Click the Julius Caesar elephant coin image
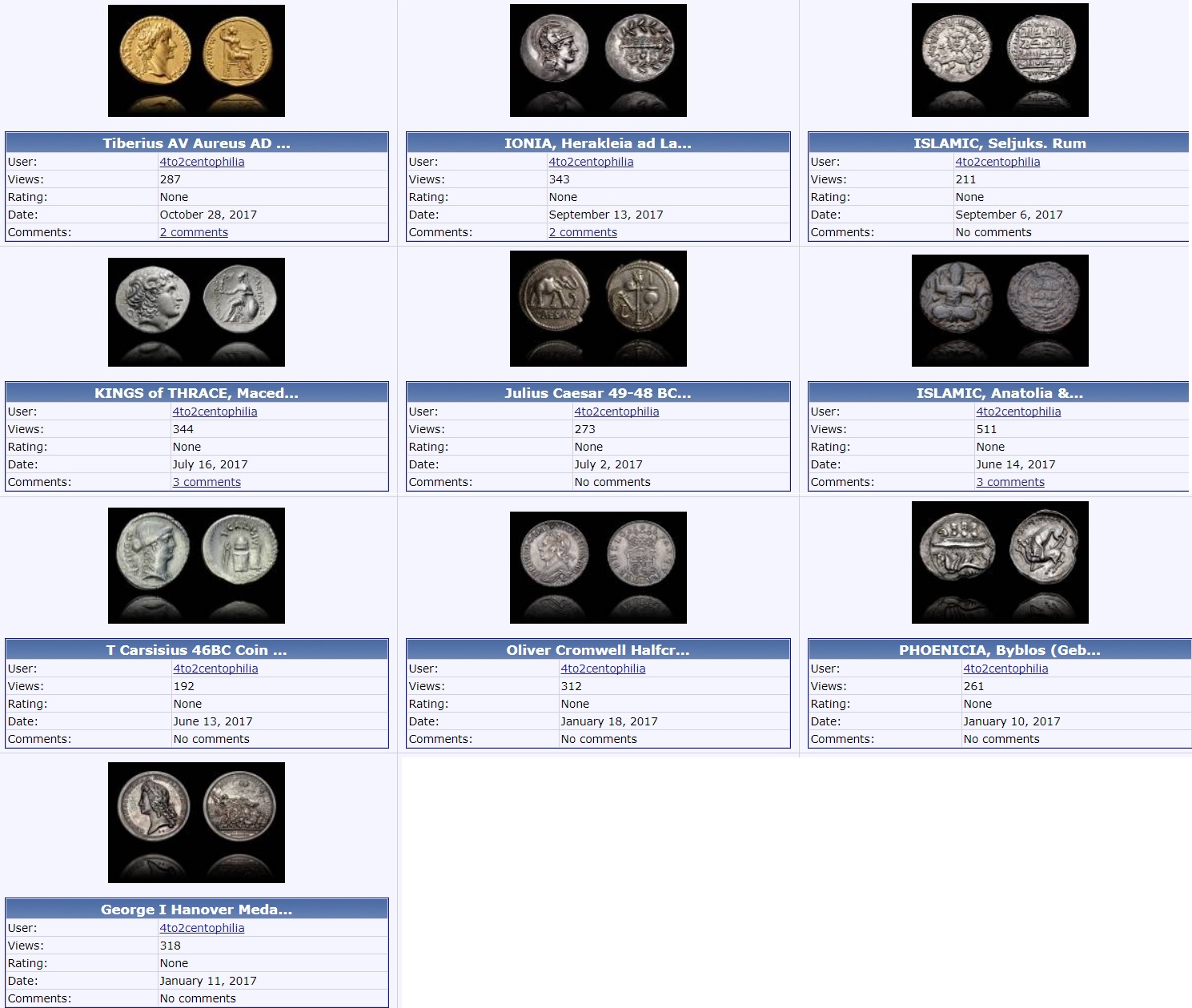 (x=598, y=309)
